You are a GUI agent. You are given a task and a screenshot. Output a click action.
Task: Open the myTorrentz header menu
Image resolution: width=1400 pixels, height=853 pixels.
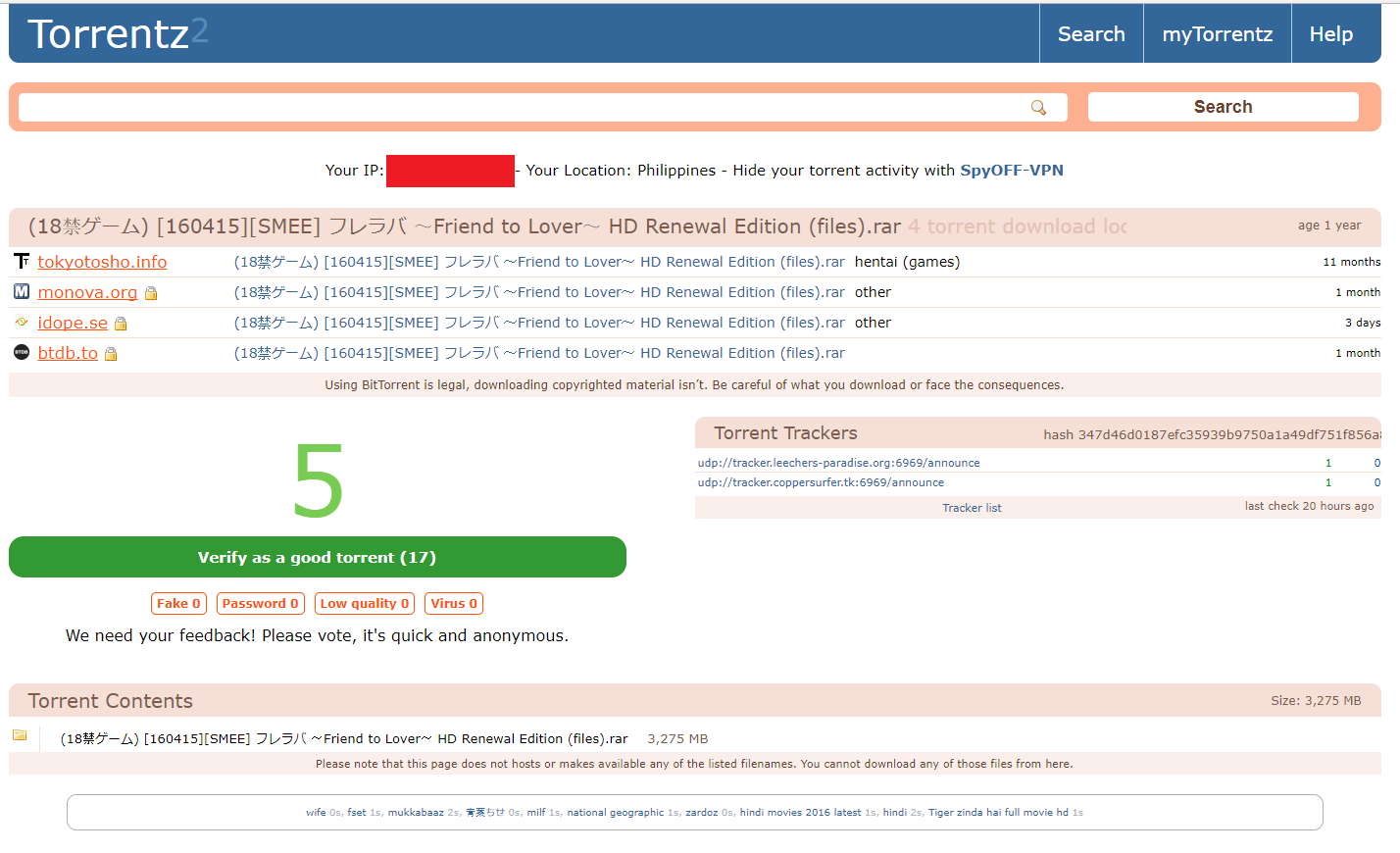[1217, 34]
